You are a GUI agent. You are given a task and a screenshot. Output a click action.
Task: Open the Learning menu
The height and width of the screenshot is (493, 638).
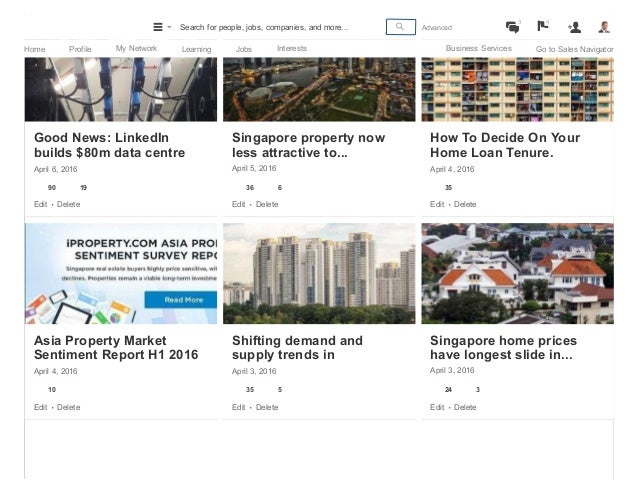pyautogui.click(x=197, y=49)
